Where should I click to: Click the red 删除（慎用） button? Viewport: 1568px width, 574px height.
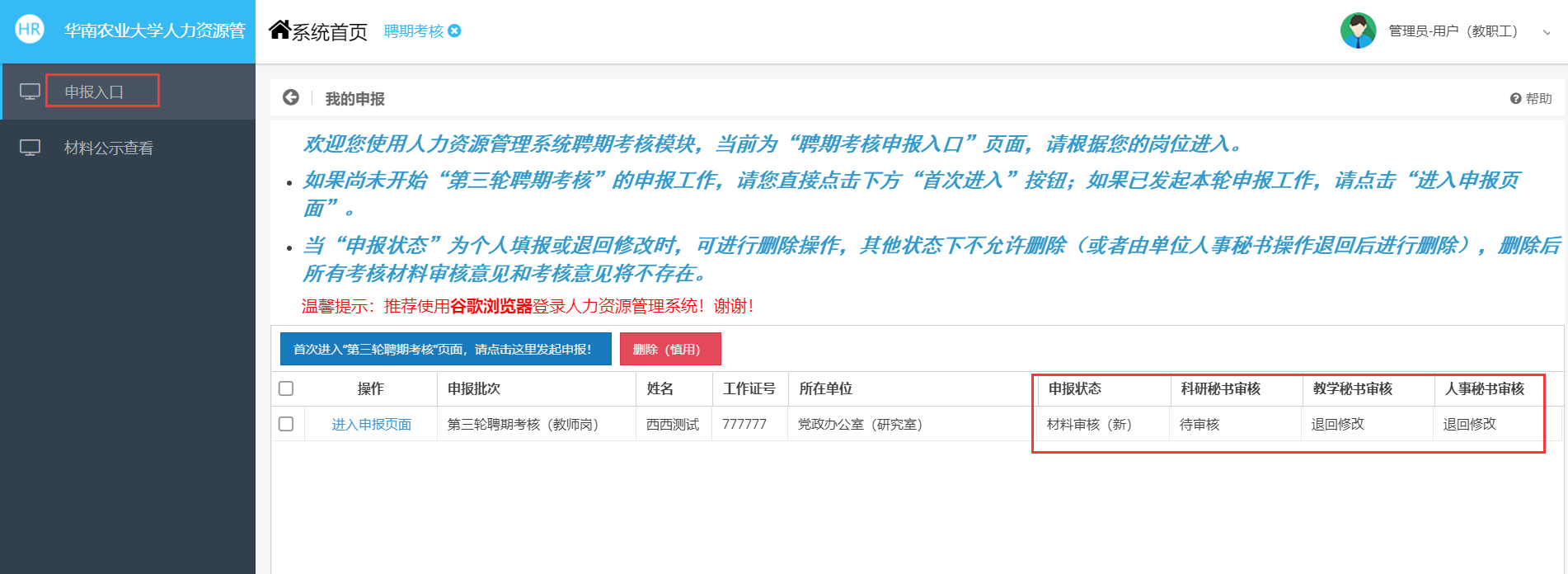coord(670,349)
